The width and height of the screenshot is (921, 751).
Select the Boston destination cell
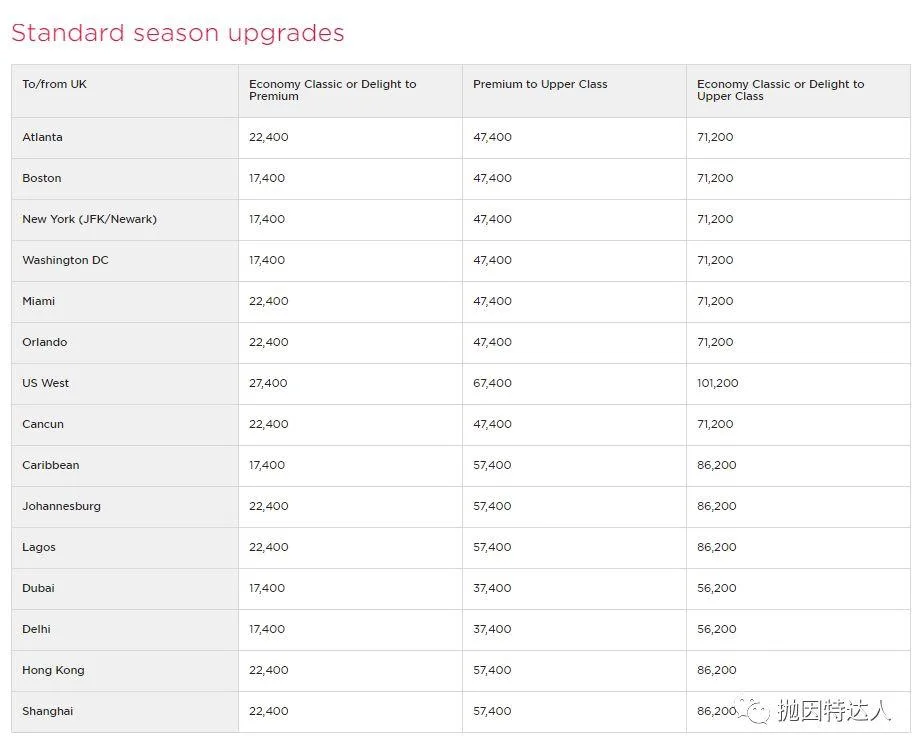[42, 178]
